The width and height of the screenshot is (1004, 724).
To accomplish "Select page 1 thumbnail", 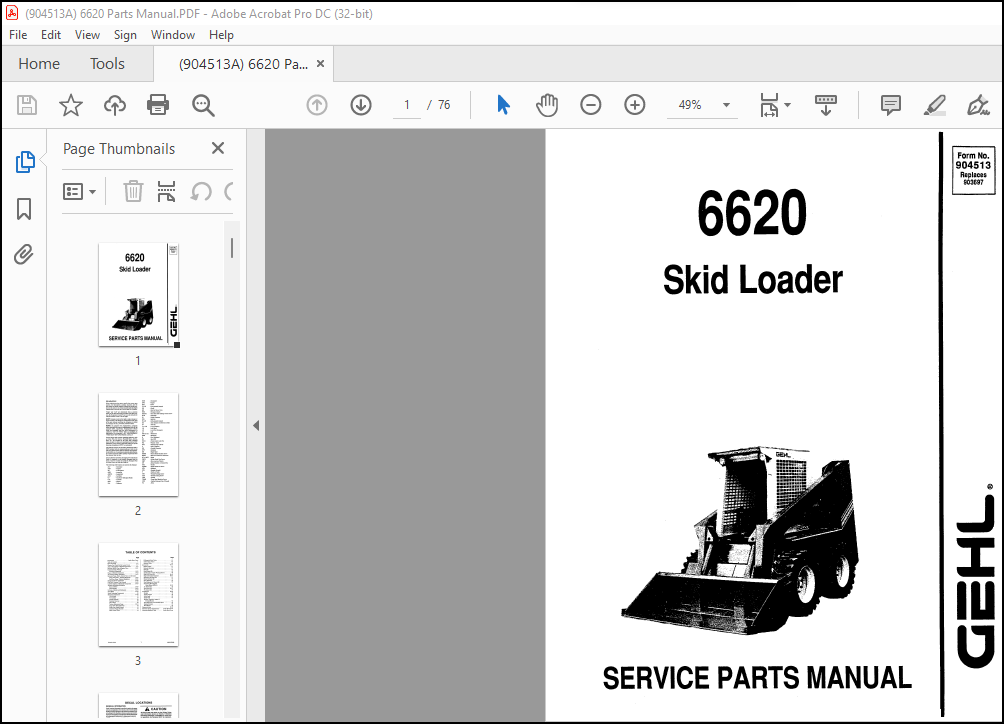I will [138, 294].
